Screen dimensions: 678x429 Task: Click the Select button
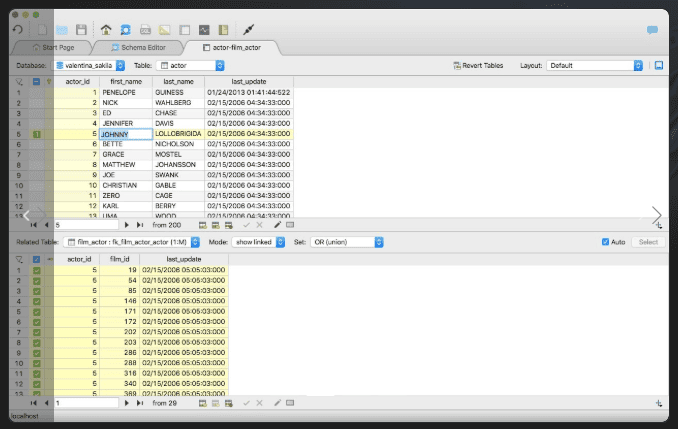648,242
